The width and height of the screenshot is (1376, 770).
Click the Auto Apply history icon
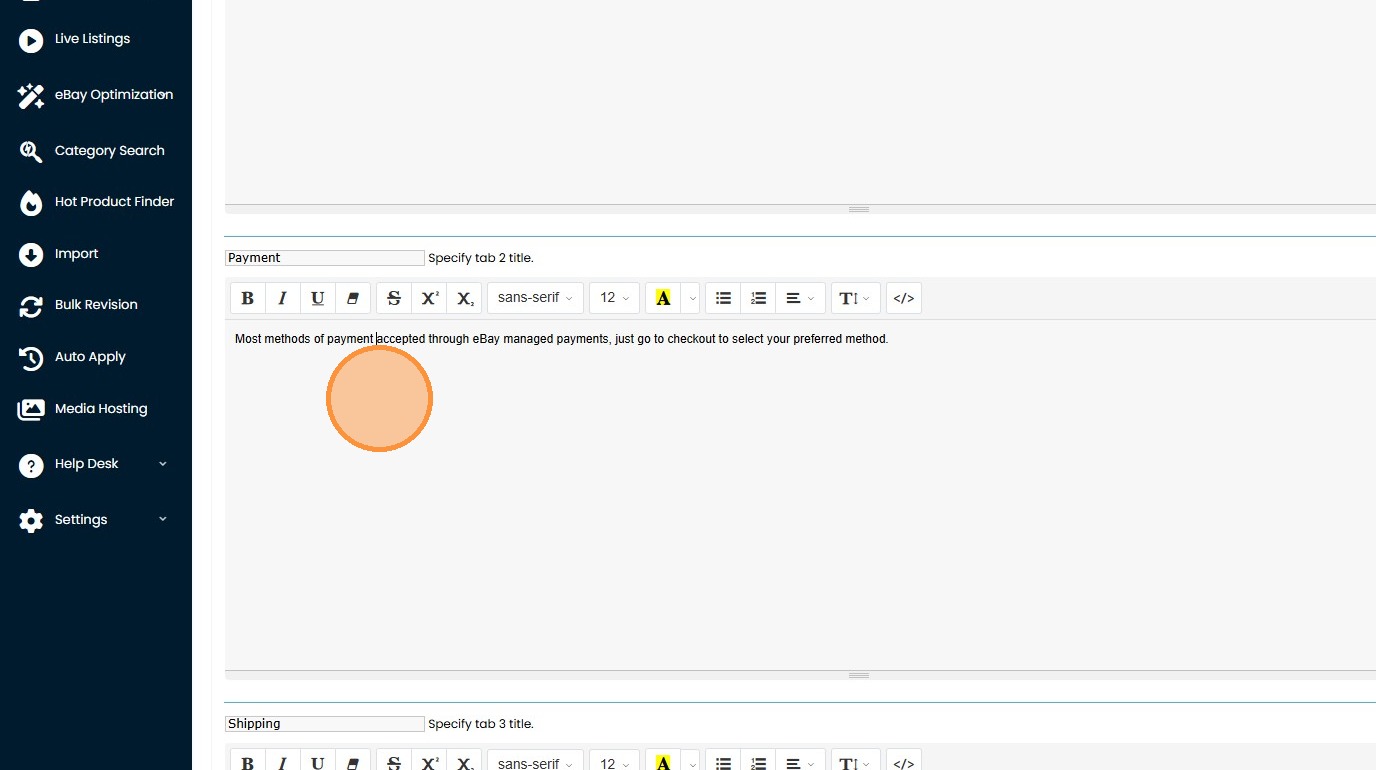point(31,358)
